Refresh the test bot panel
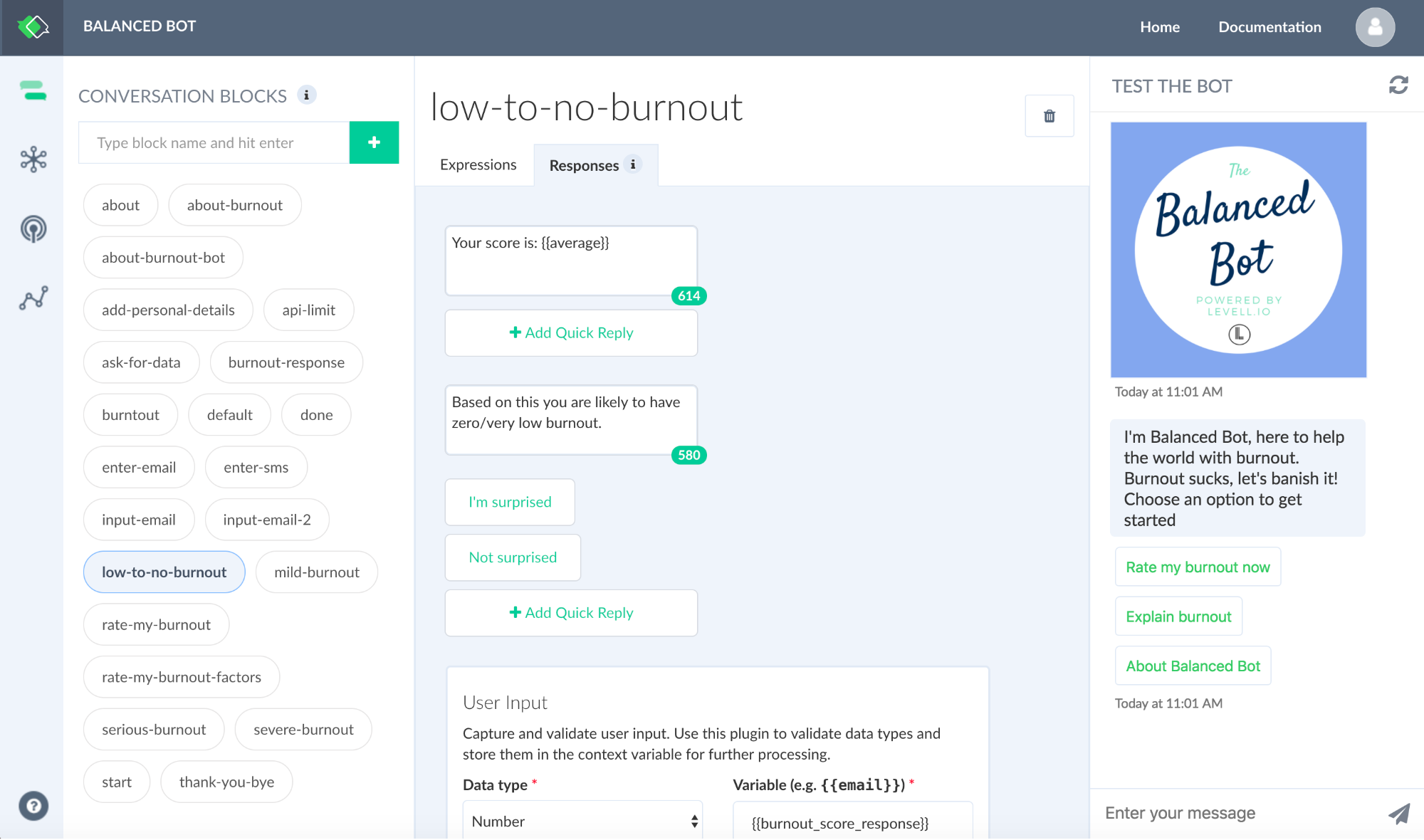The width and height of the screenshot is (1424, 840). pos(1398,85)
